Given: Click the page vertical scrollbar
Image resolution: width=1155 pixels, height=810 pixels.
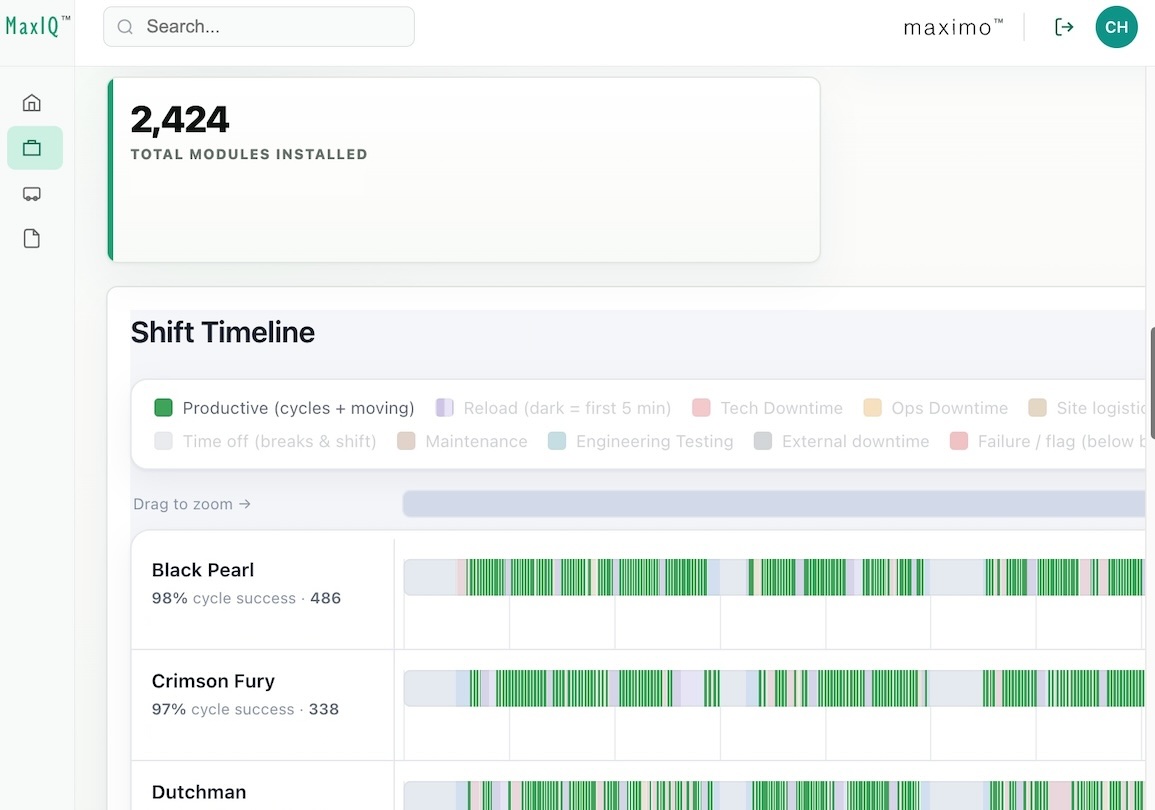Looking at the screenshot, I should pos(1152,383).
